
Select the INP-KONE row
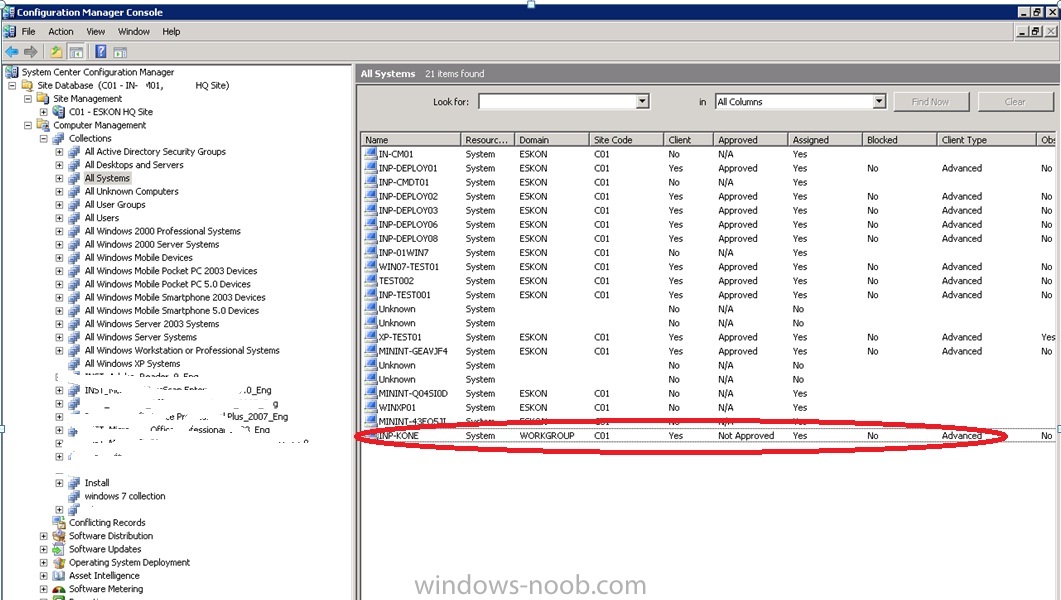click(708, 436)
